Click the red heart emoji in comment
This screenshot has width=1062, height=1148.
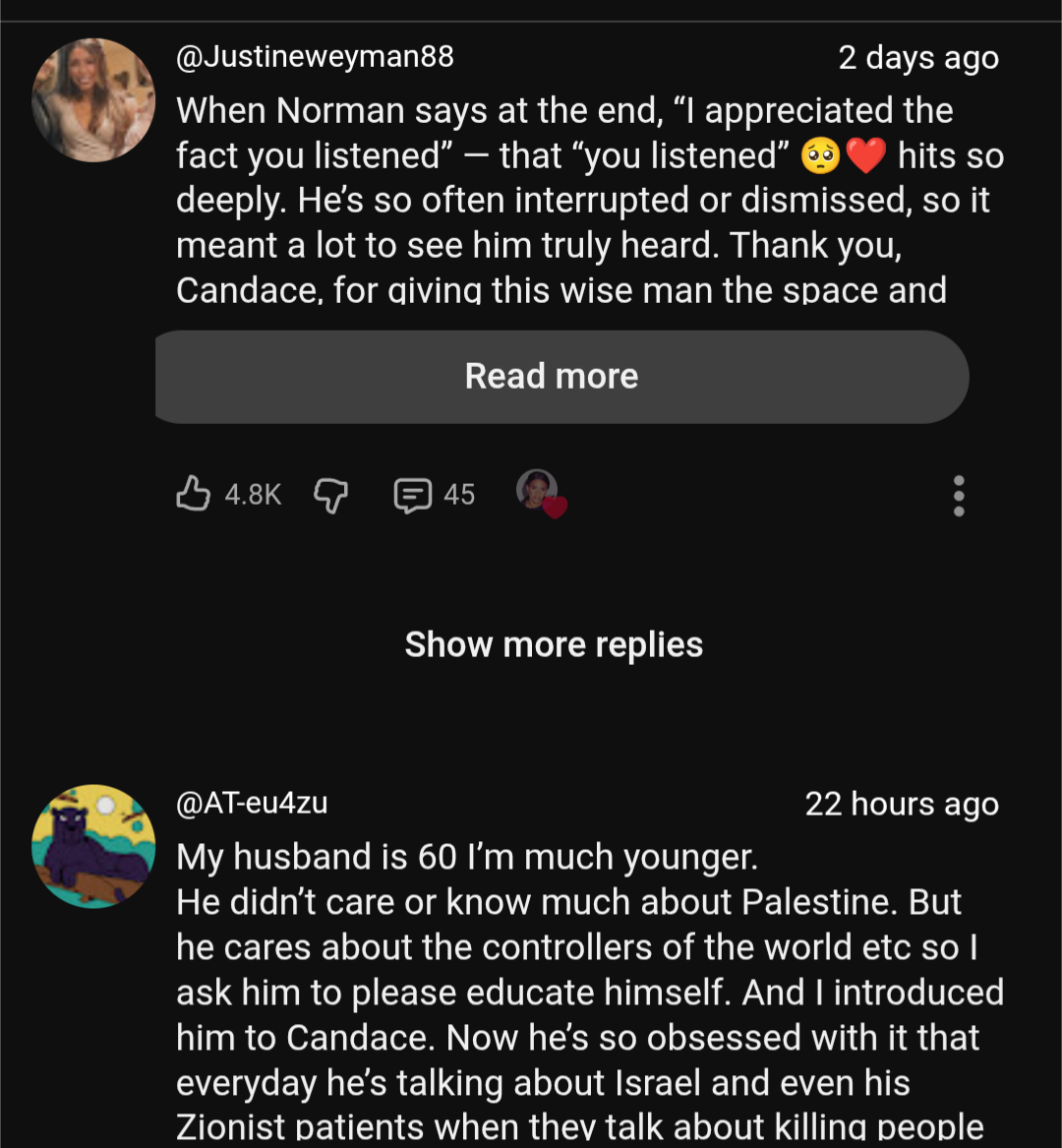[866, 155]
